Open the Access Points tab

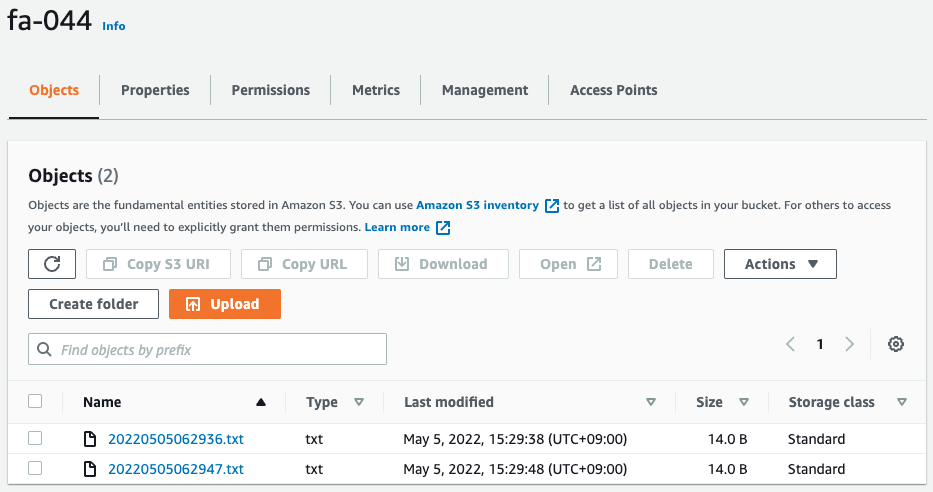click(x=613, y=90)
